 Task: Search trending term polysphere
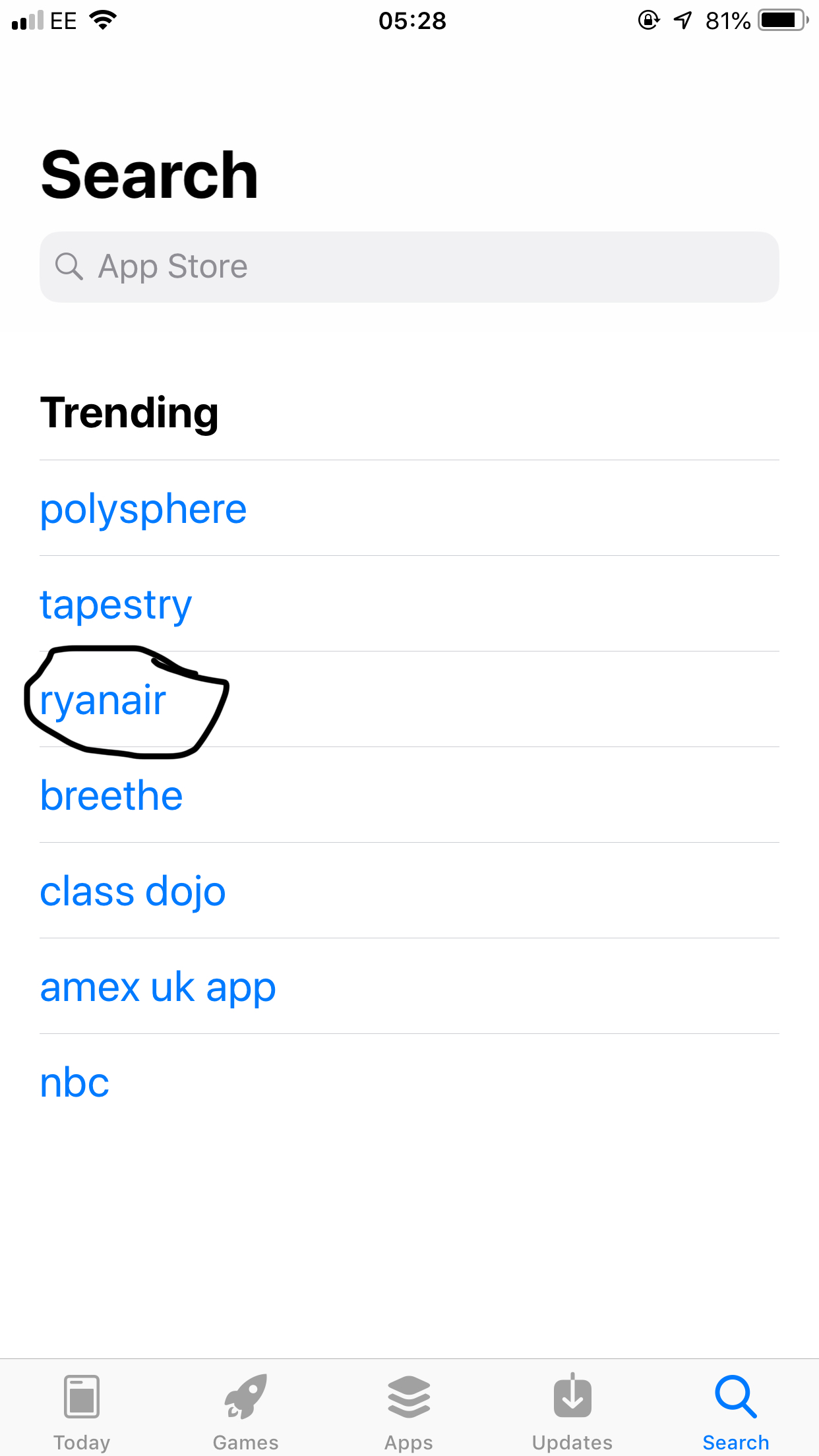143,509
